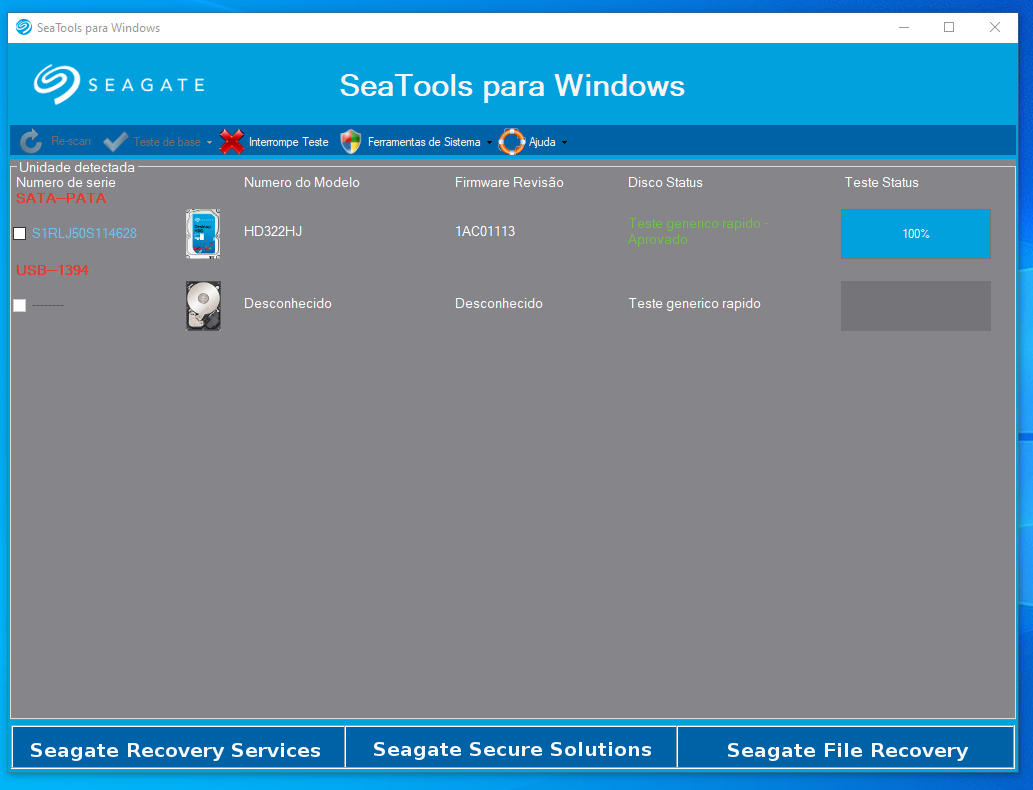
Task: Click Interrompe Teste to stop the test
Action: pyautogui.click(x=289, y=142)
